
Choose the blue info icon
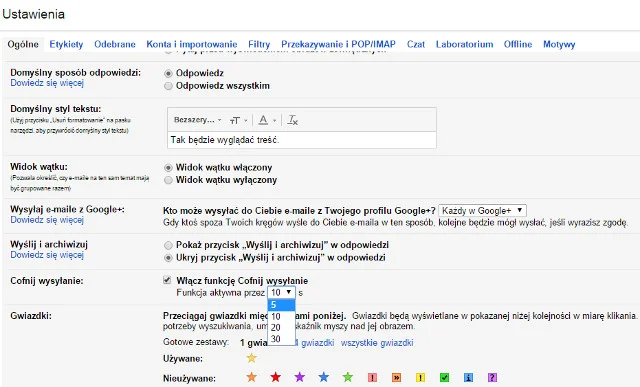point(469,378)
